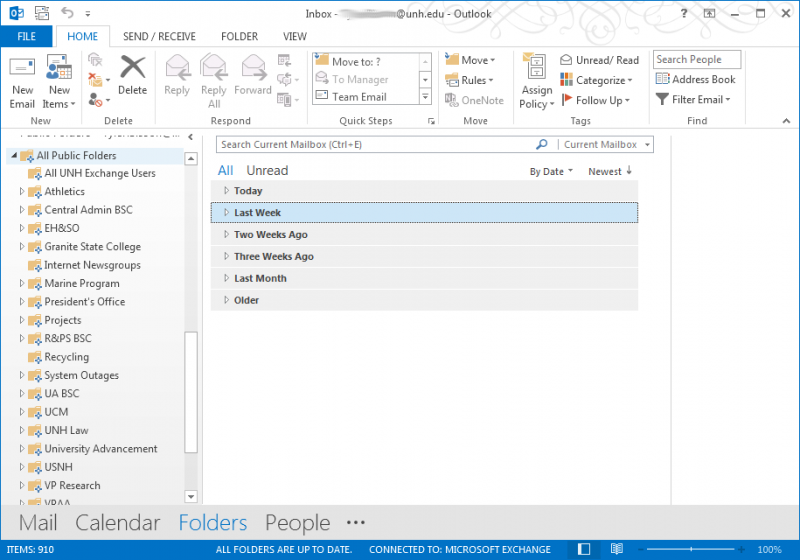Expand the Quick Steps gallery

pos(426,96)
